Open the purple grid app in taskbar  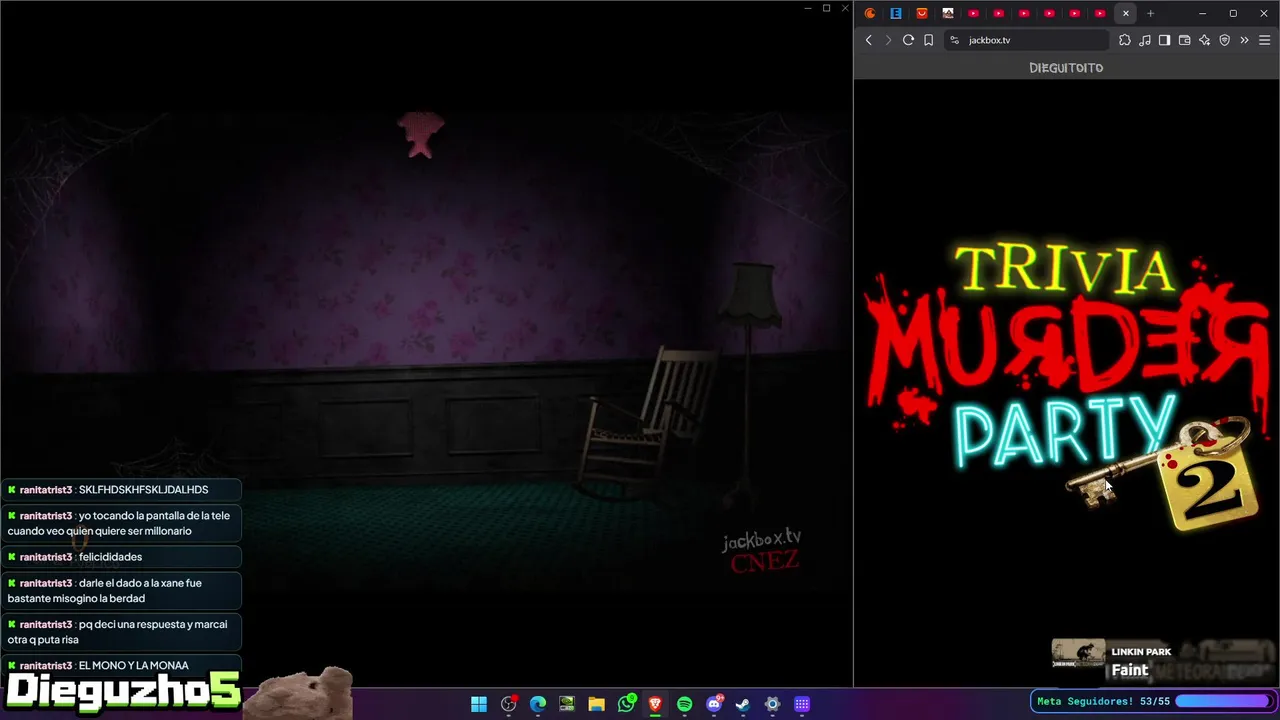coord(802,704)
